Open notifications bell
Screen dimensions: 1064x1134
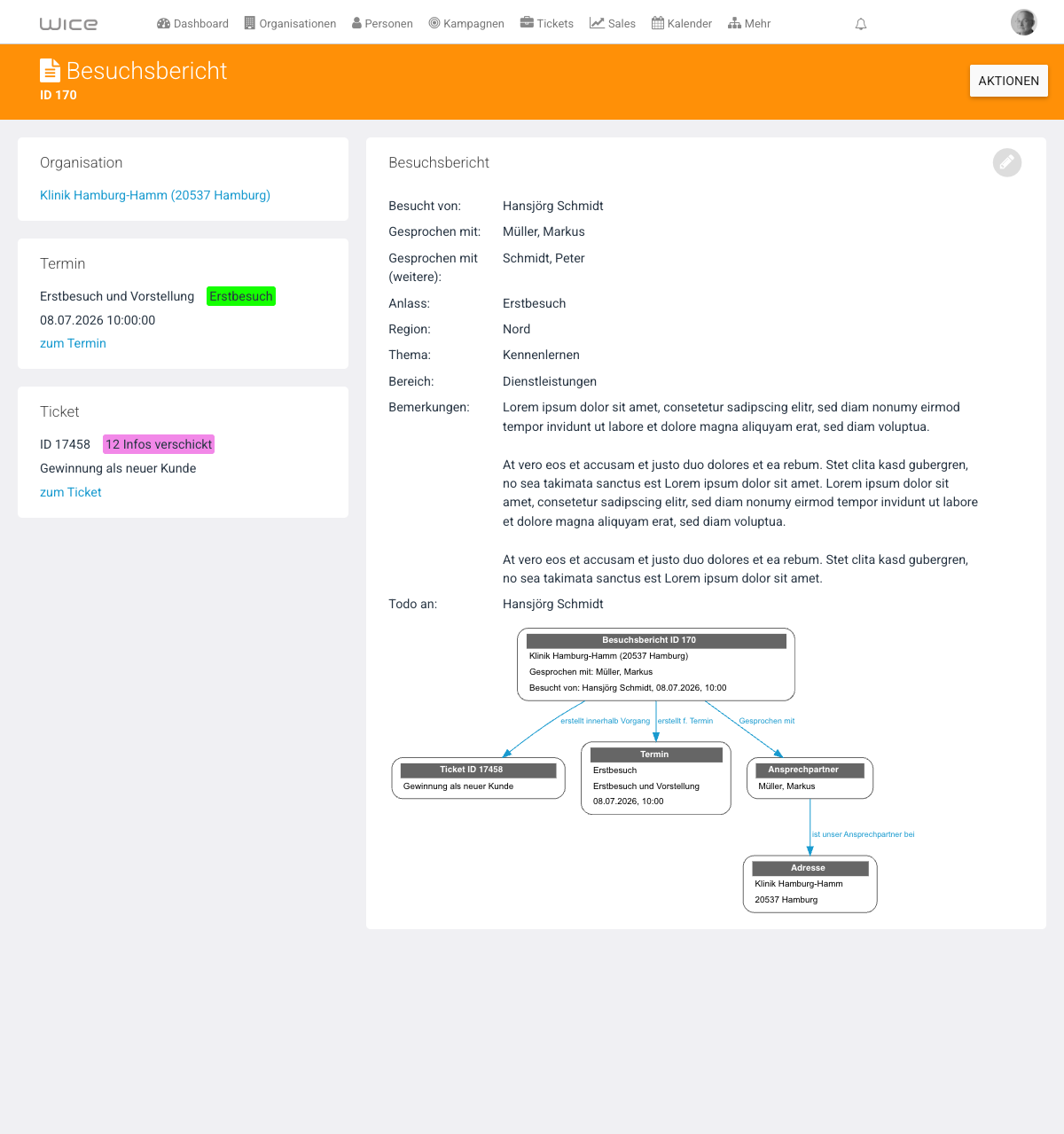[861, 24]
